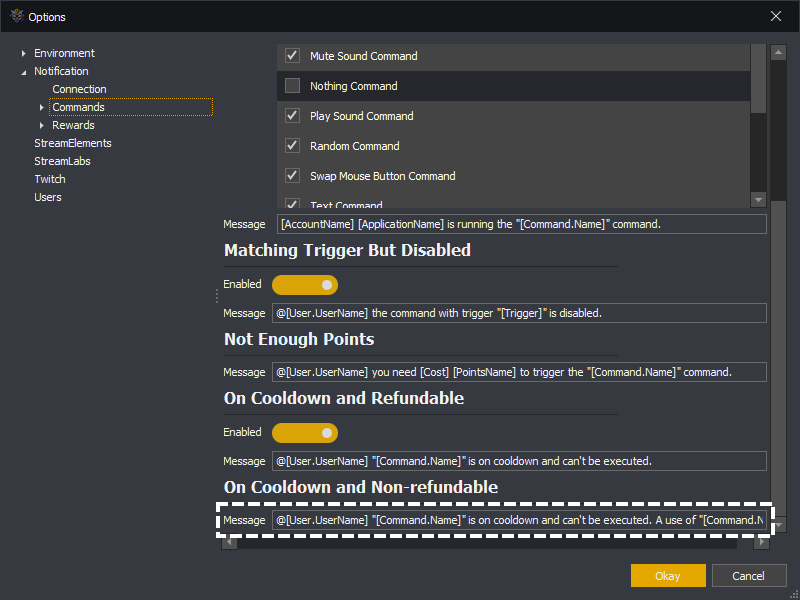Select the Play Sound Command row text
Screen dimensions: 800x600
[x=362, y=116]
